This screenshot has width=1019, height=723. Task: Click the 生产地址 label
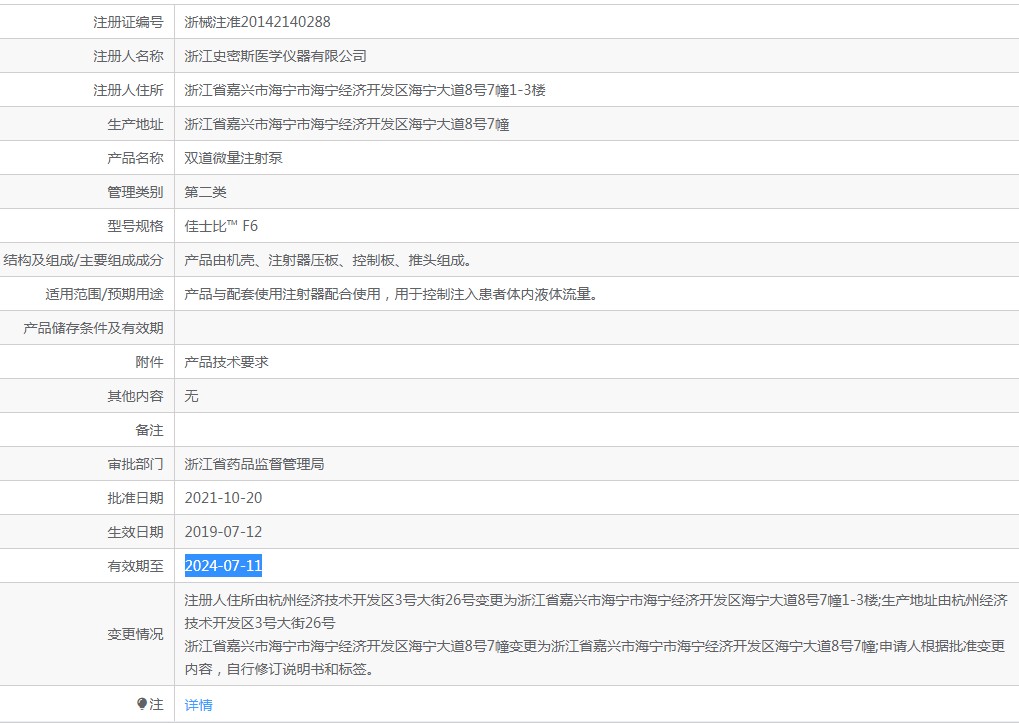[x=135, y=124]
